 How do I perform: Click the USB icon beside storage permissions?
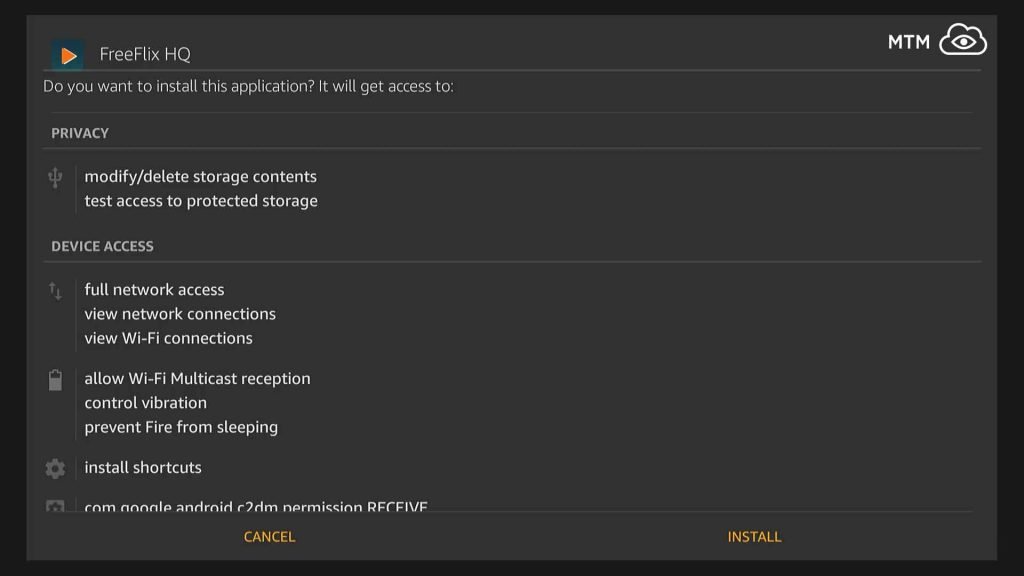pos(54,177)
